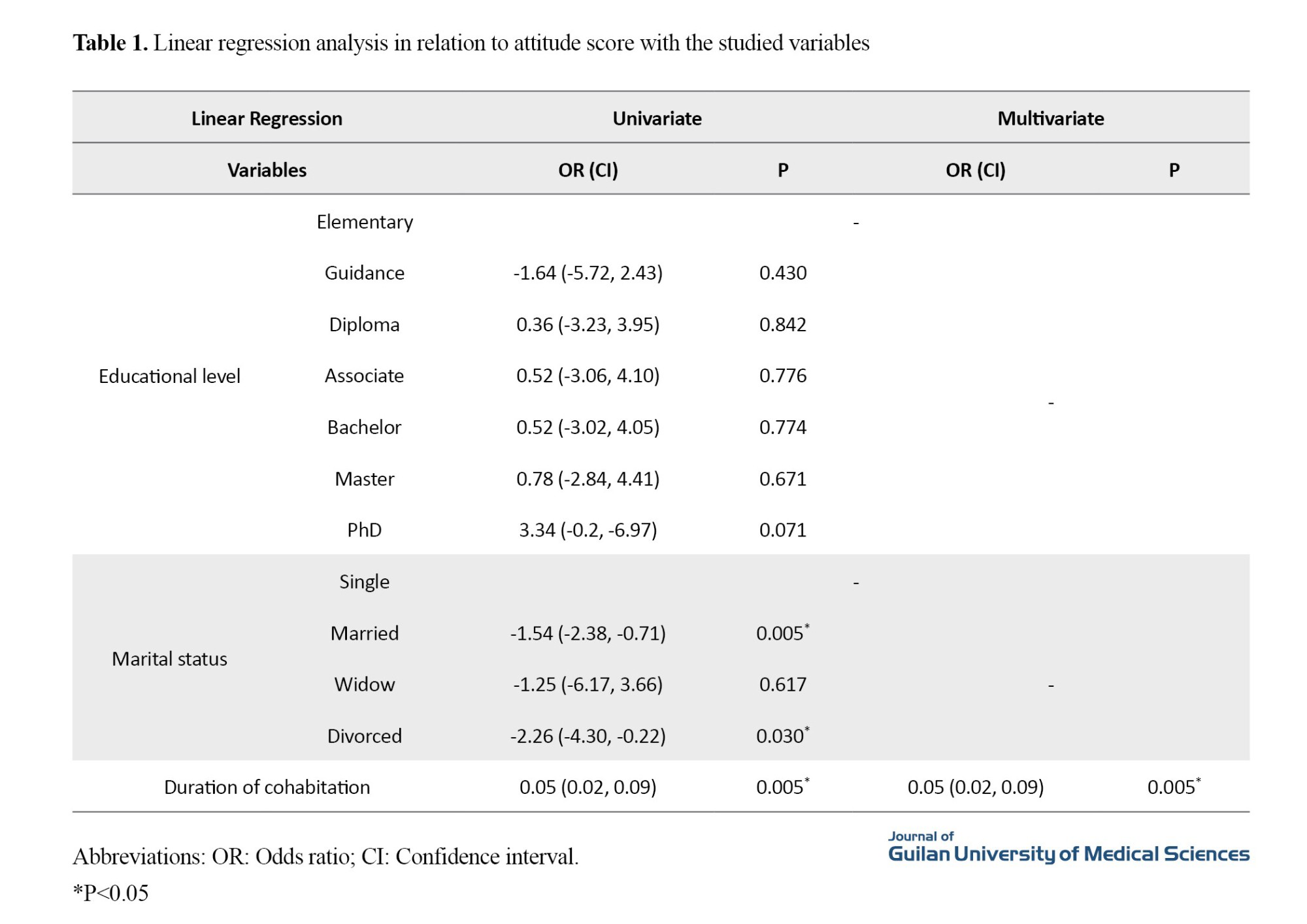
Task: Click the Variables header cell
Action: click(x=267, y=170)
